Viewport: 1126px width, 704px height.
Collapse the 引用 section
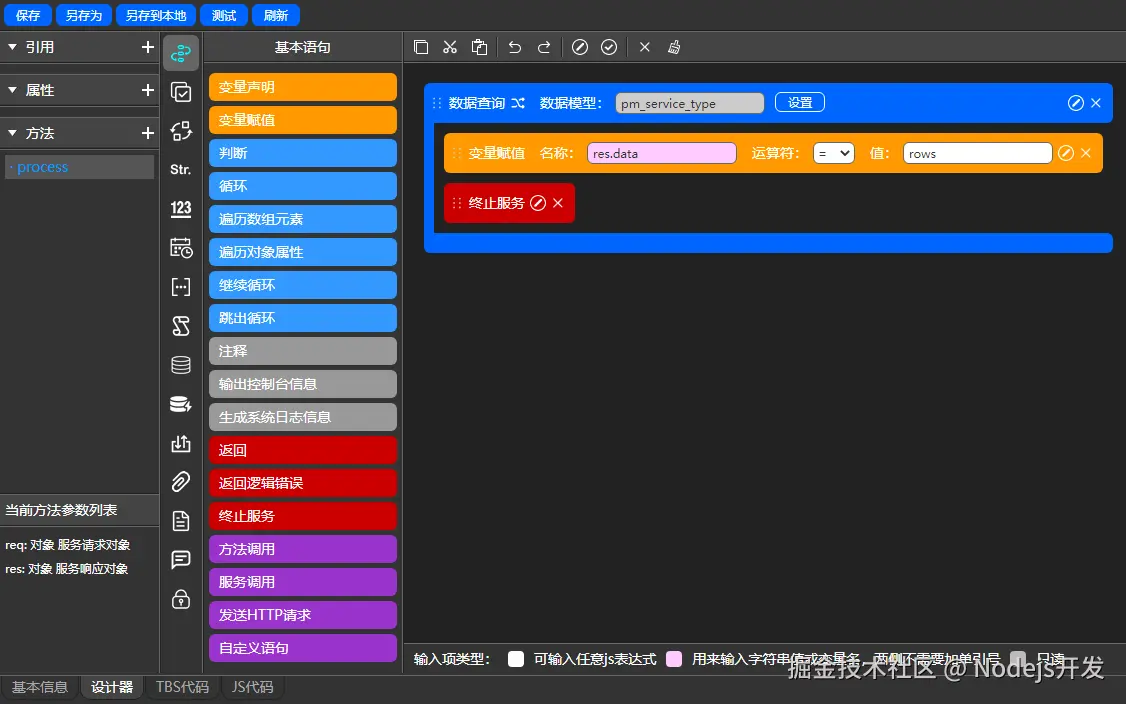tap(12, 47)
